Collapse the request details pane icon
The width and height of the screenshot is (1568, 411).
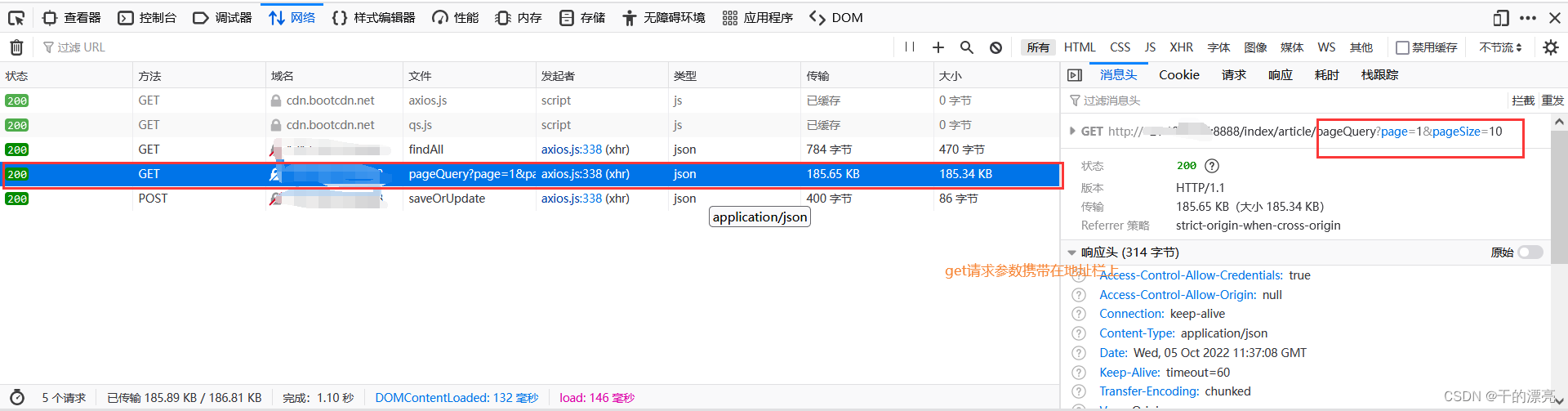(x=1075, y=75)
